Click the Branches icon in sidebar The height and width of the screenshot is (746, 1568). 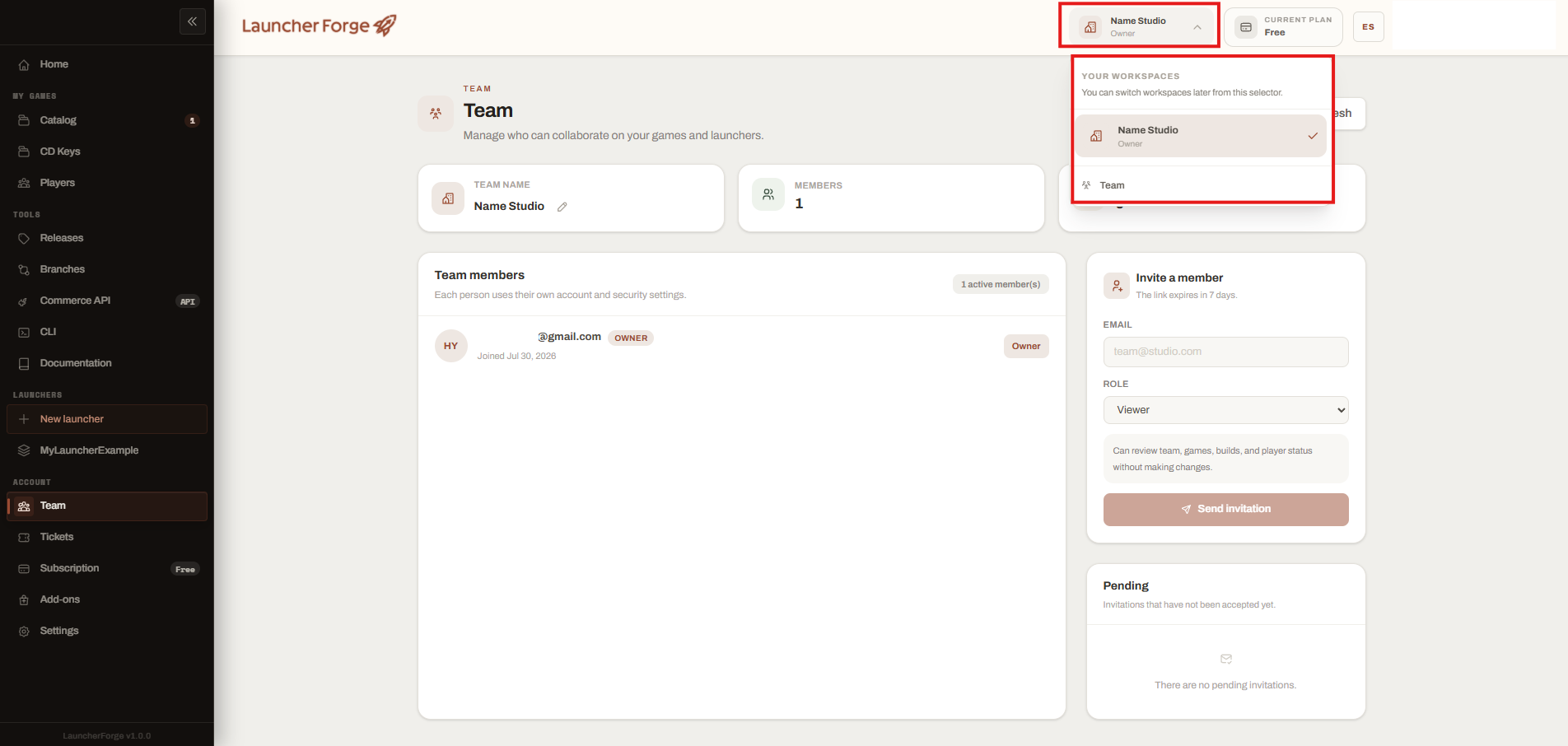[x=24, y=269]
